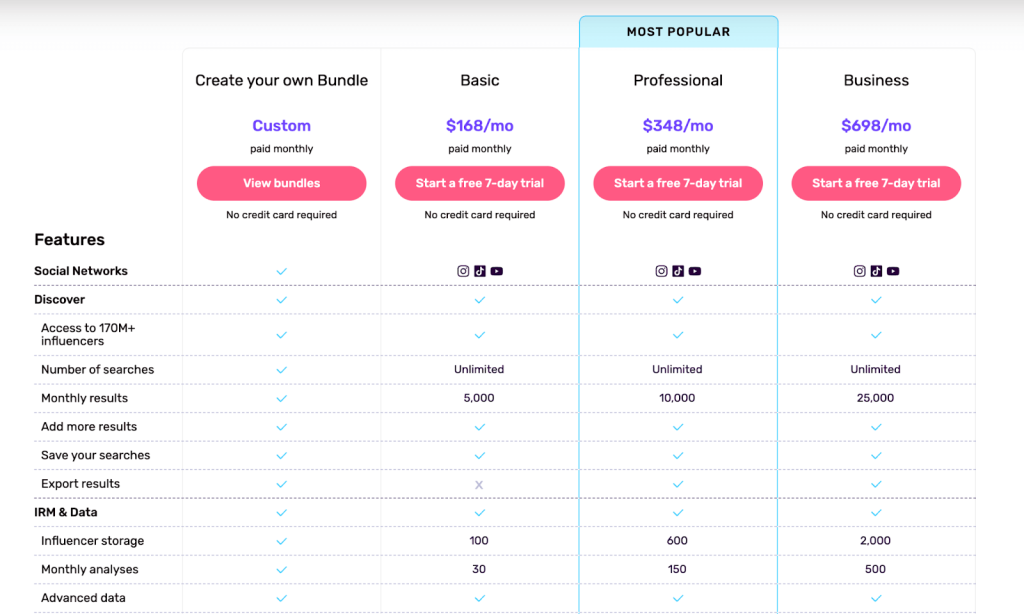Click the Instagram icon in Business column
Image resolution: width=1024 pixels, height=614 pixels.
859,271
